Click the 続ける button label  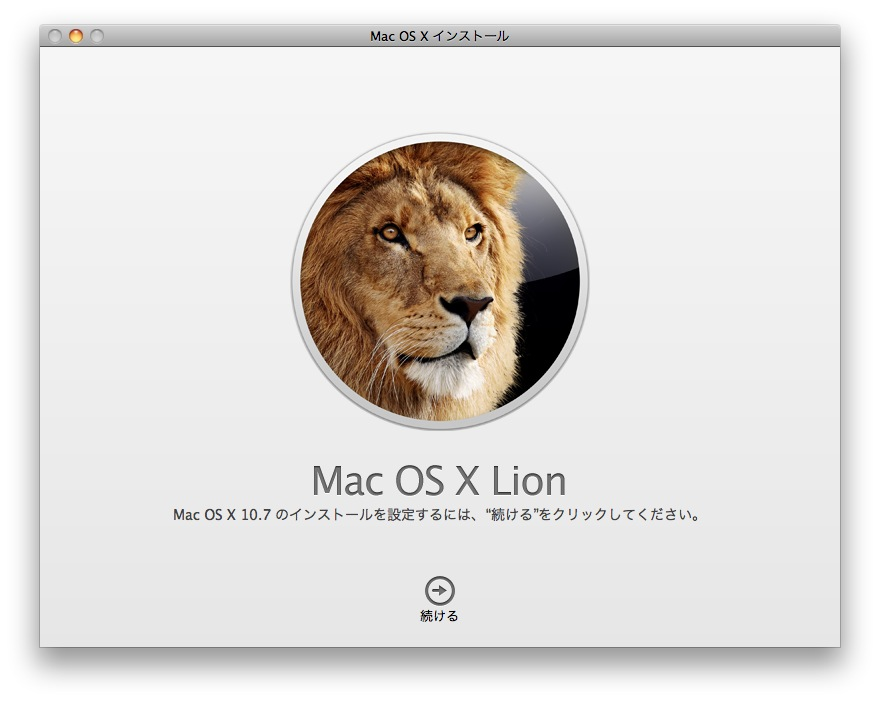440,613
